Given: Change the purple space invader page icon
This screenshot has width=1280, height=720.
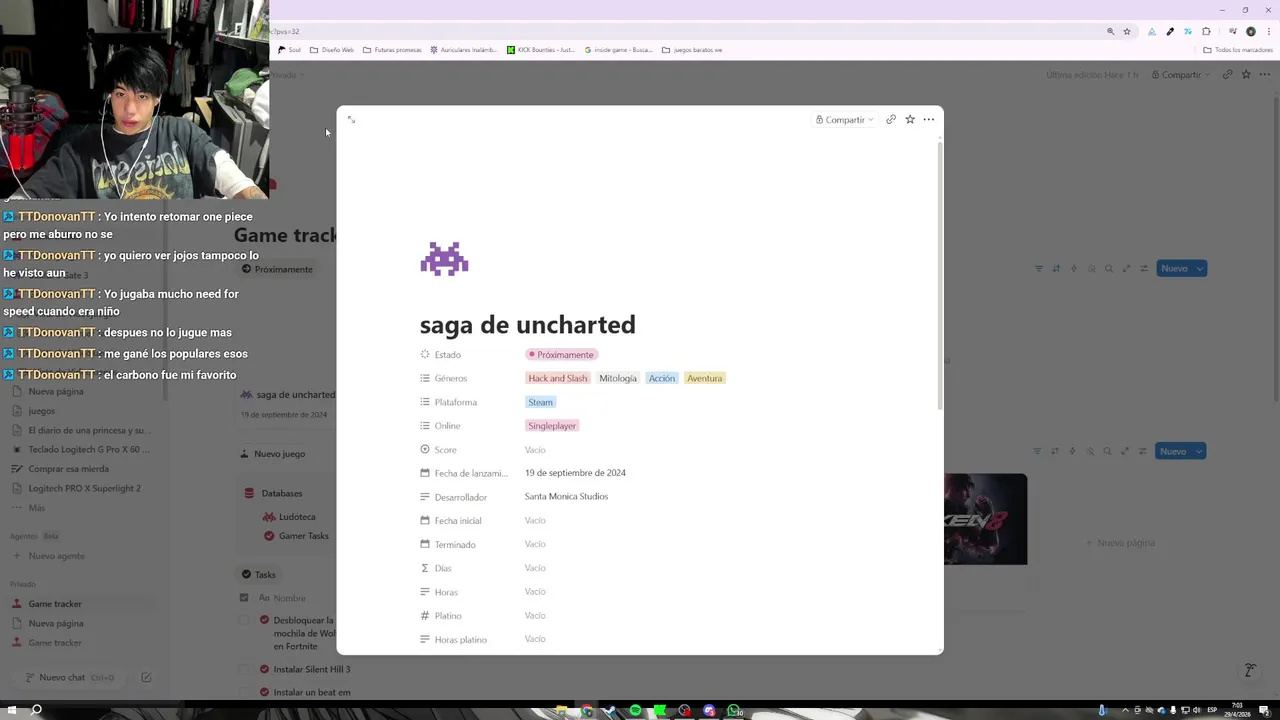Looking at the screenshot, I should pos(444,259).
